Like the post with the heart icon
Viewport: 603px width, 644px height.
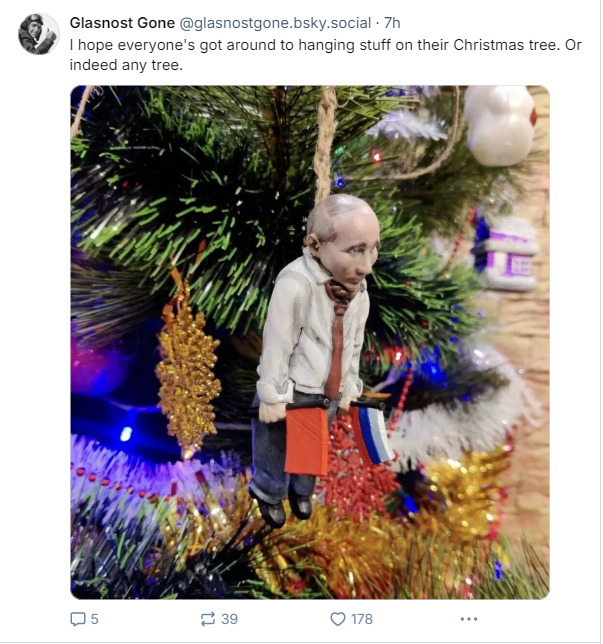[x=338, y=619]
